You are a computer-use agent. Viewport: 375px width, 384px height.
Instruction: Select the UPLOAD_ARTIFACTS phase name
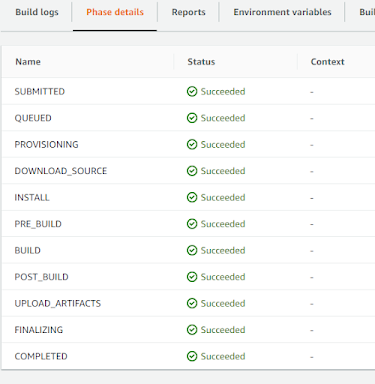[x=58, y=304]
